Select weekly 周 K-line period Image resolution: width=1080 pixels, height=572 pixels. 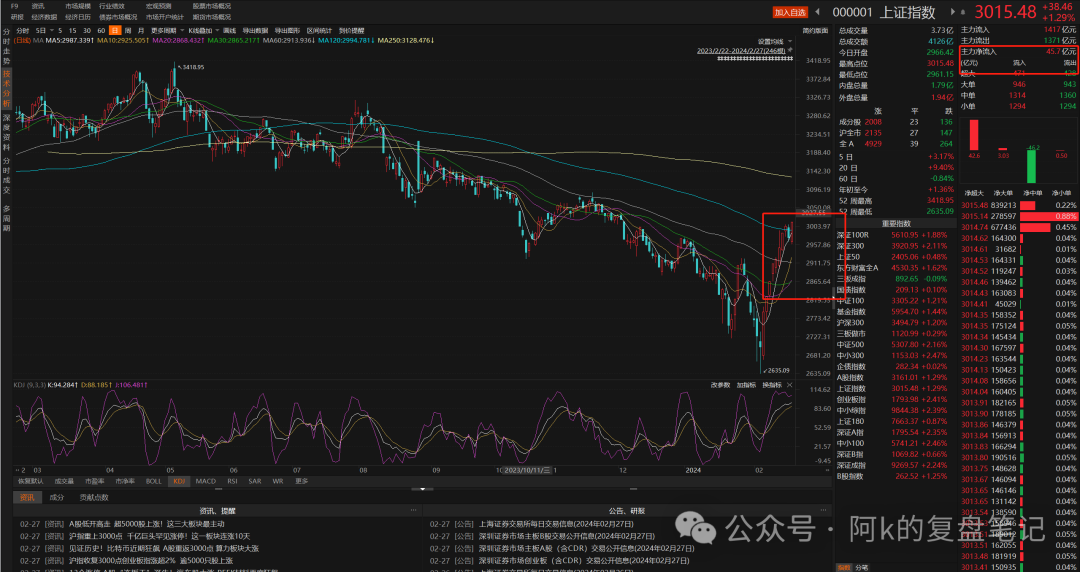pos(128,30)
